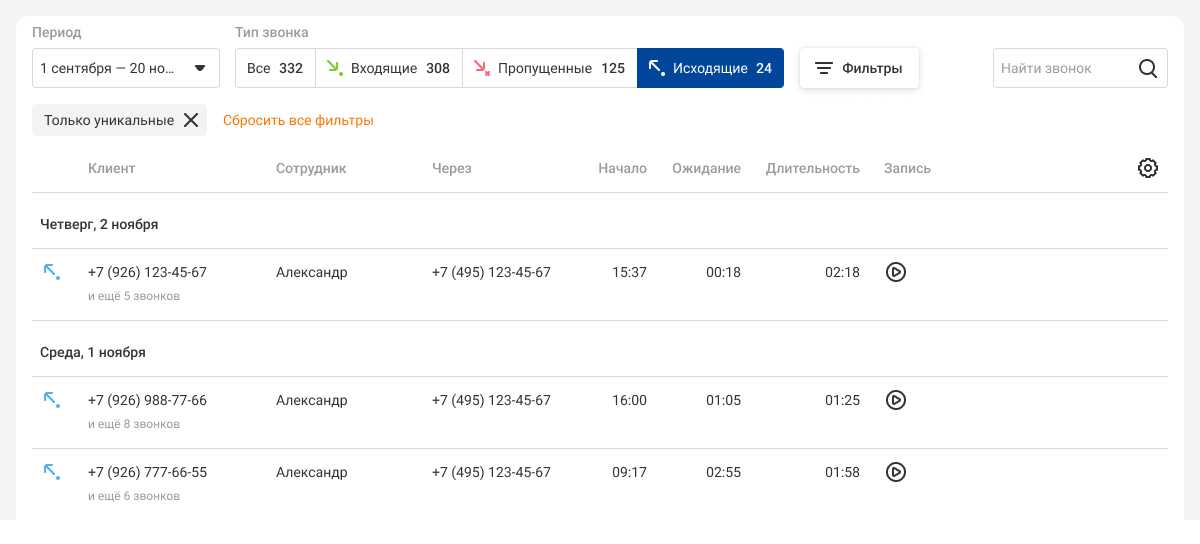Screen dimensions: 1200x544
Task: Expand 'и ещё 5 звонков' under first call
Action: [134, 296]
